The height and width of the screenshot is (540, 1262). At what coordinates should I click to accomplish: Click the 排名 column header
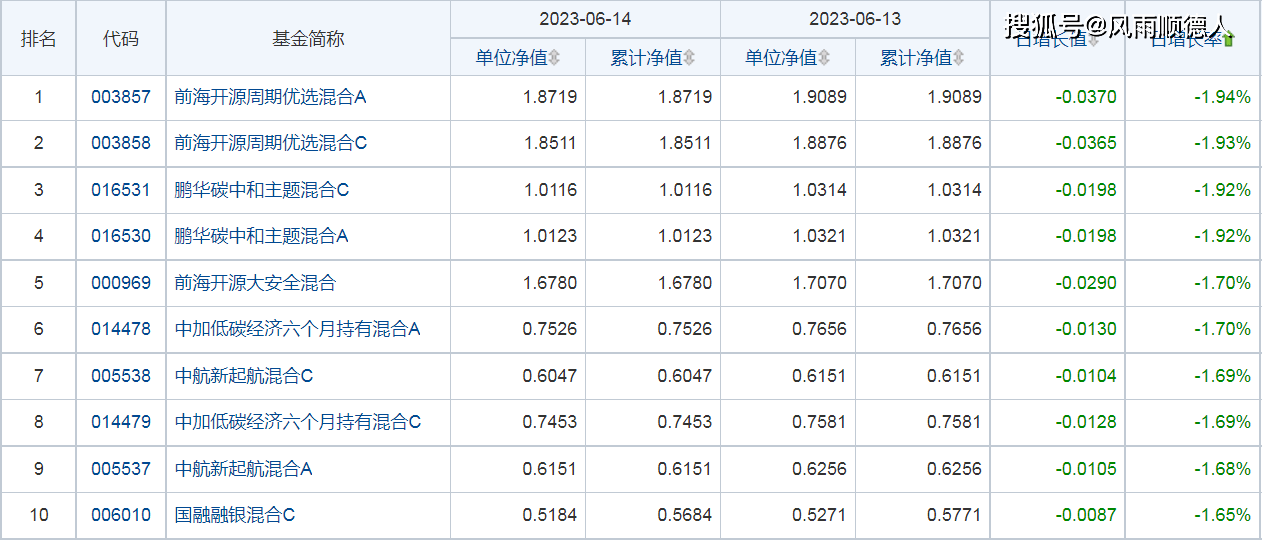[39, 38]
